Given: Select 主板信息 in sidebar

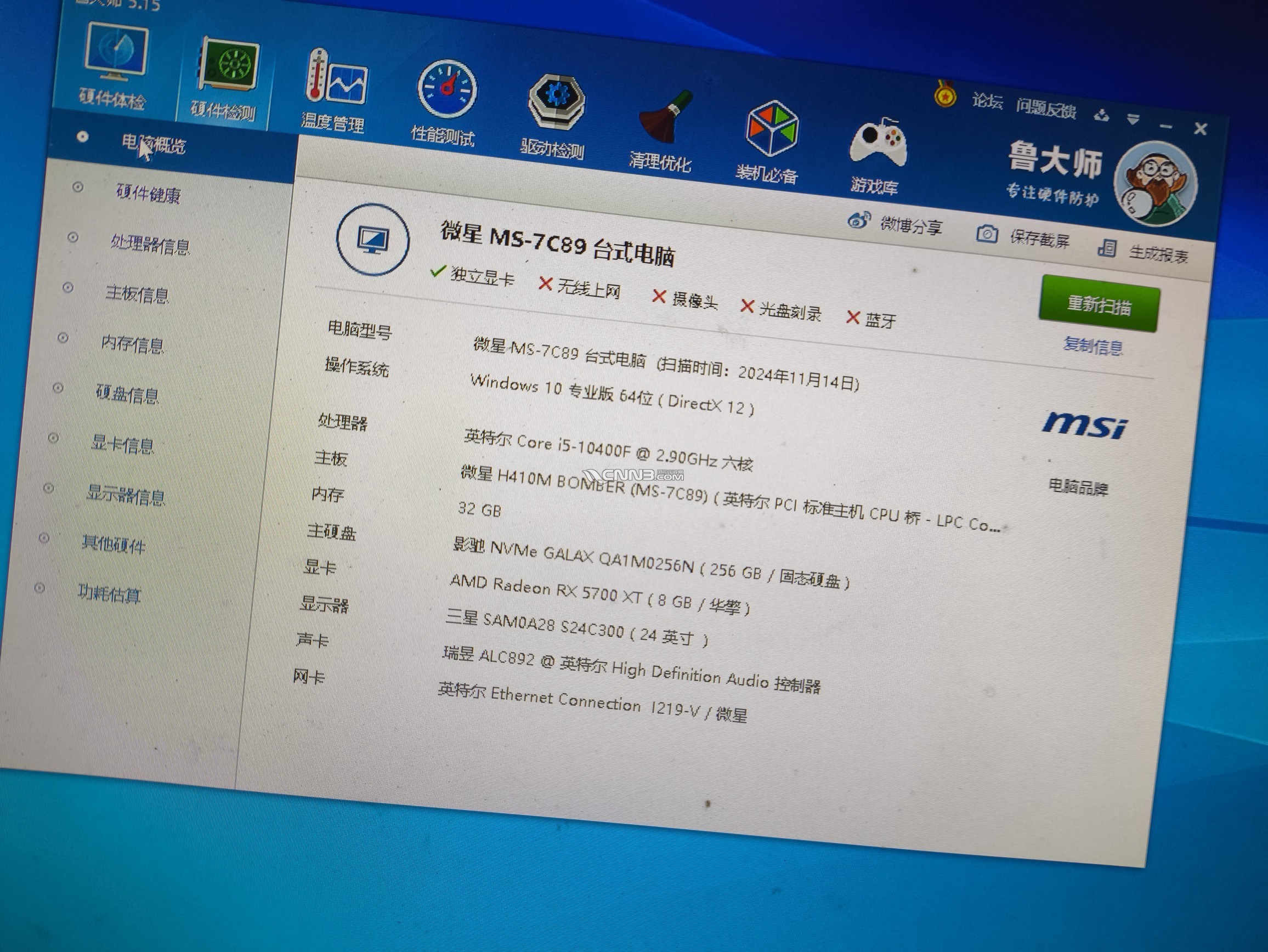Looking at the screenshot, I should [137, 294].
